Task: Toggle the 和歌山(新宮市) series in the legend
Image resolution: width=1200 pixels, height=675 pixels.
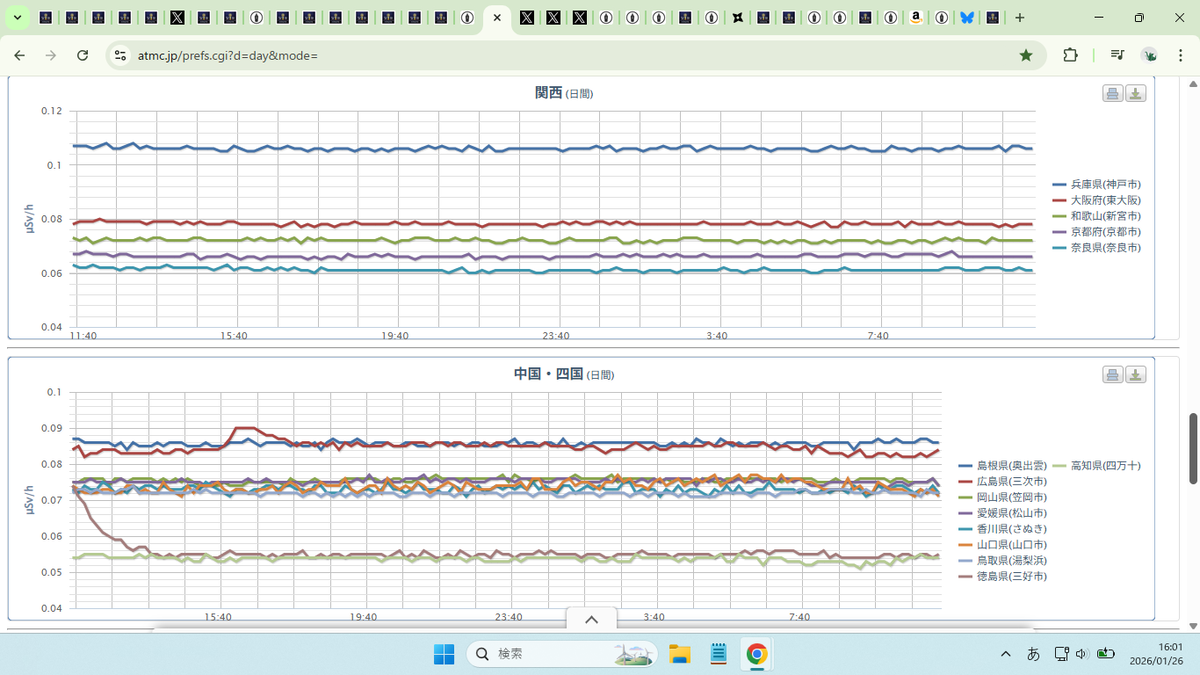Action: click(1097, 215)
